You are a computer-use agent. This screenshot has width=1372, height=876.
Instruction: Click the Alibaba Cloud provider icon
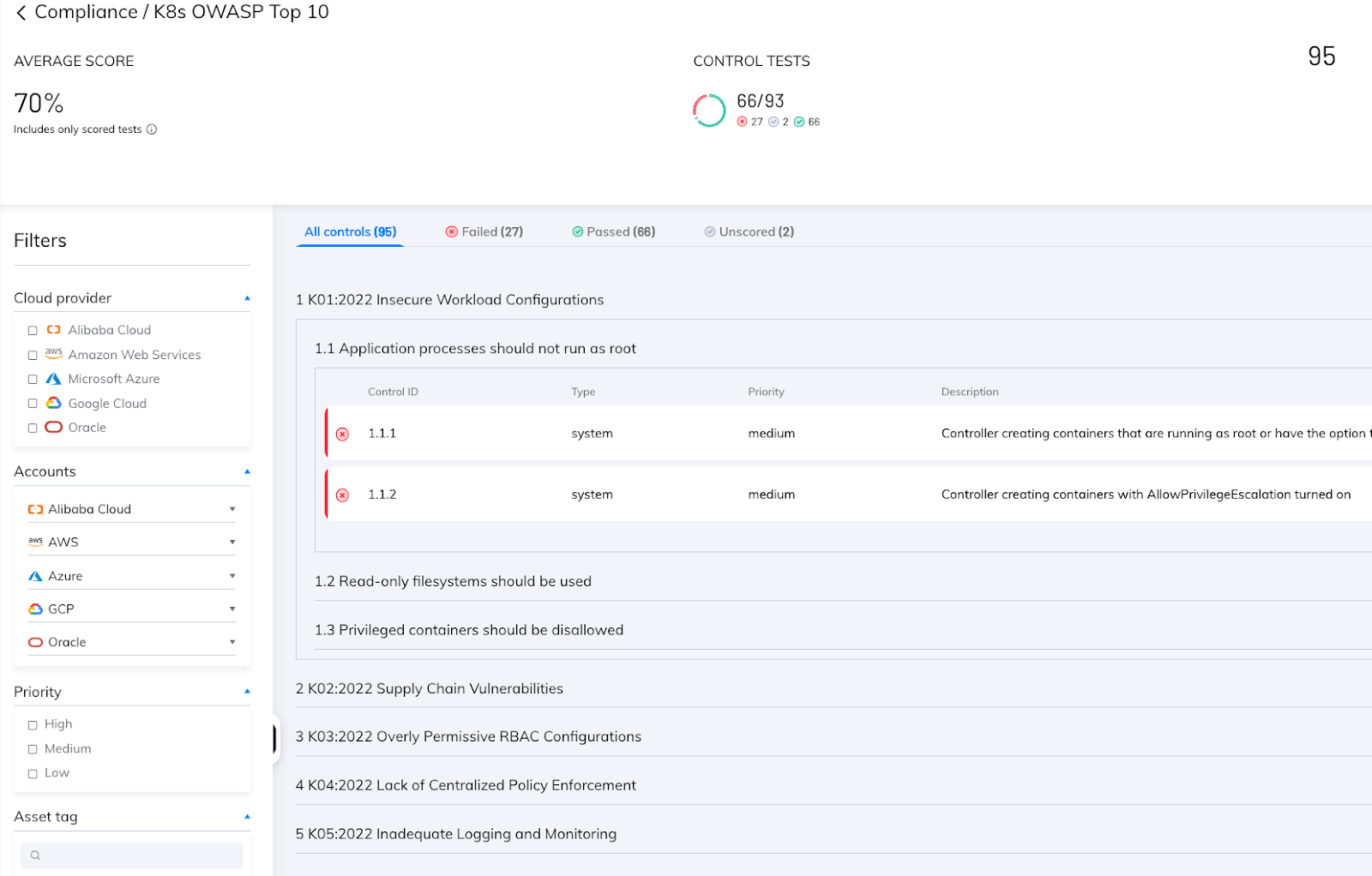click(x=53, y=329)
